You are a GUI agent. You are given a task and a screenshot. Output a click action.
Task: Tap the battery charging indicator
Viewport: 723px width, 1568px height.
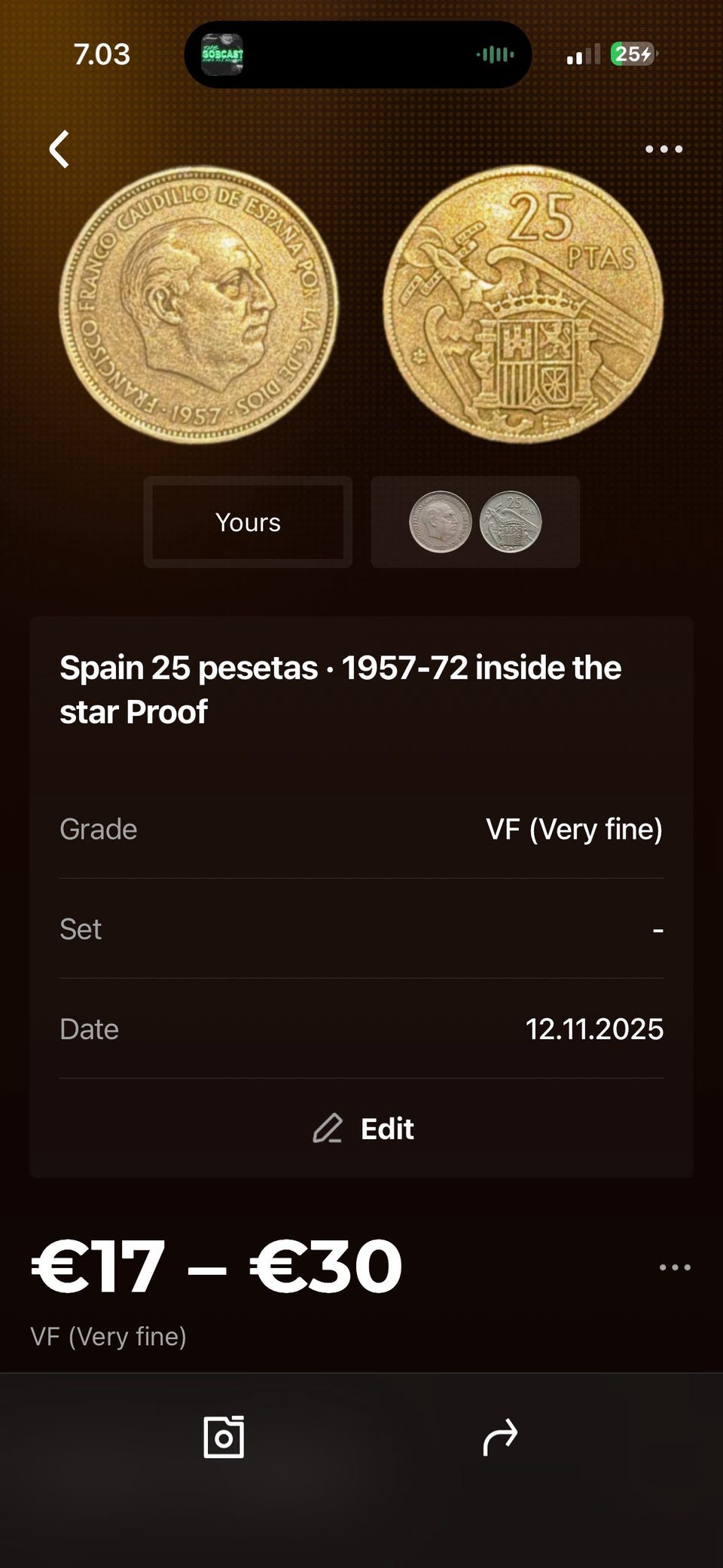click(633, 54)
